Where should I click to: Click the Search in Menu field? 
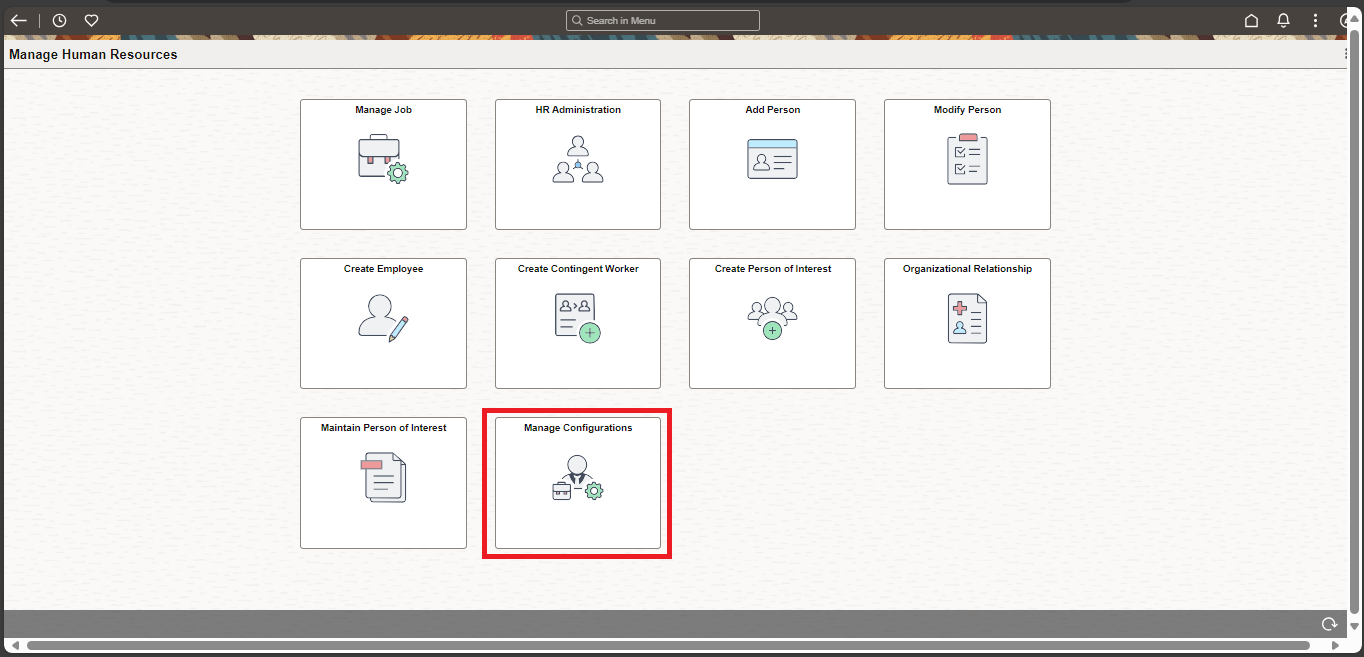(662, 20)
